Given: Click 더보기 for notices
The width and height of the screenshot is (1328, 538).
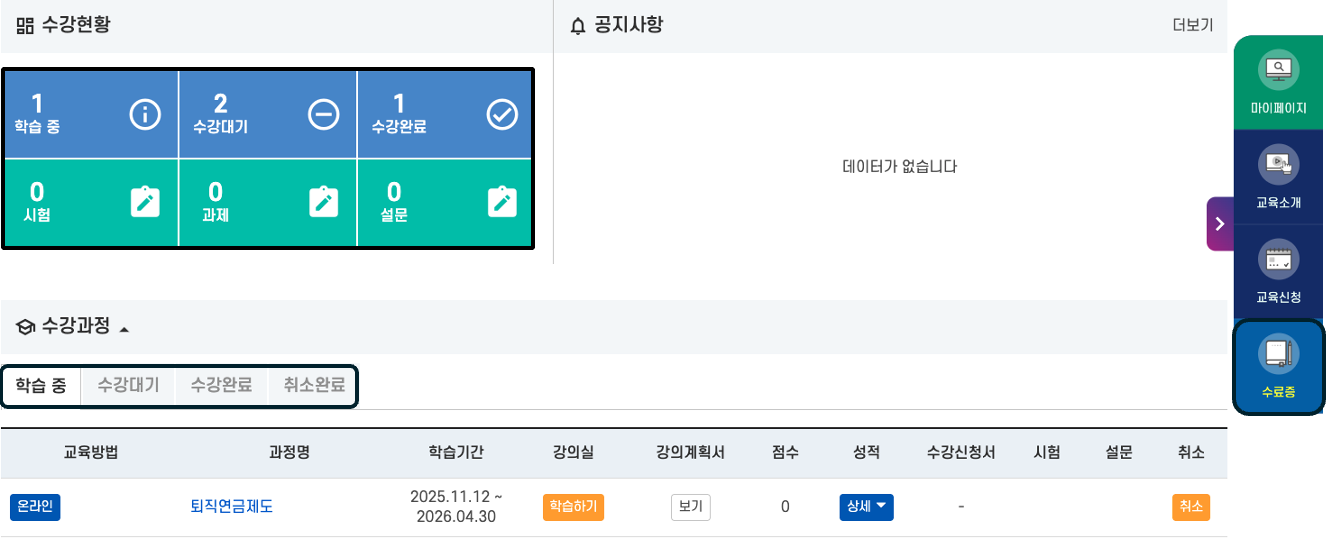Looking at the screenshot, I should click(x=1193, y=26).
